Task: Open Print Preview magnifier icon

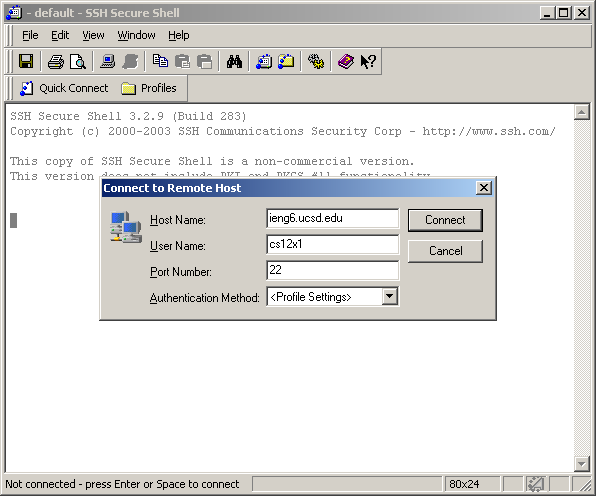Action: click(78, 61)
